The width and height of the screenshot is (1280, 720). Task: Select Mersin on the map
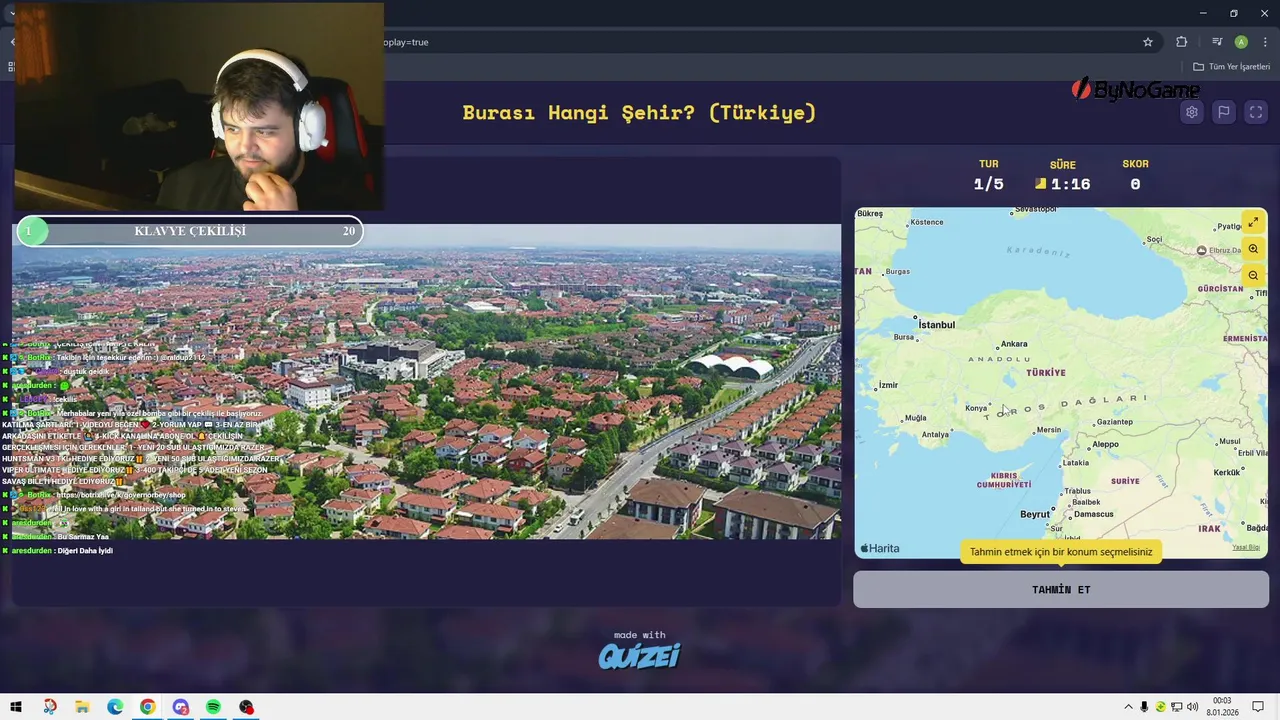click(1049, 430)
